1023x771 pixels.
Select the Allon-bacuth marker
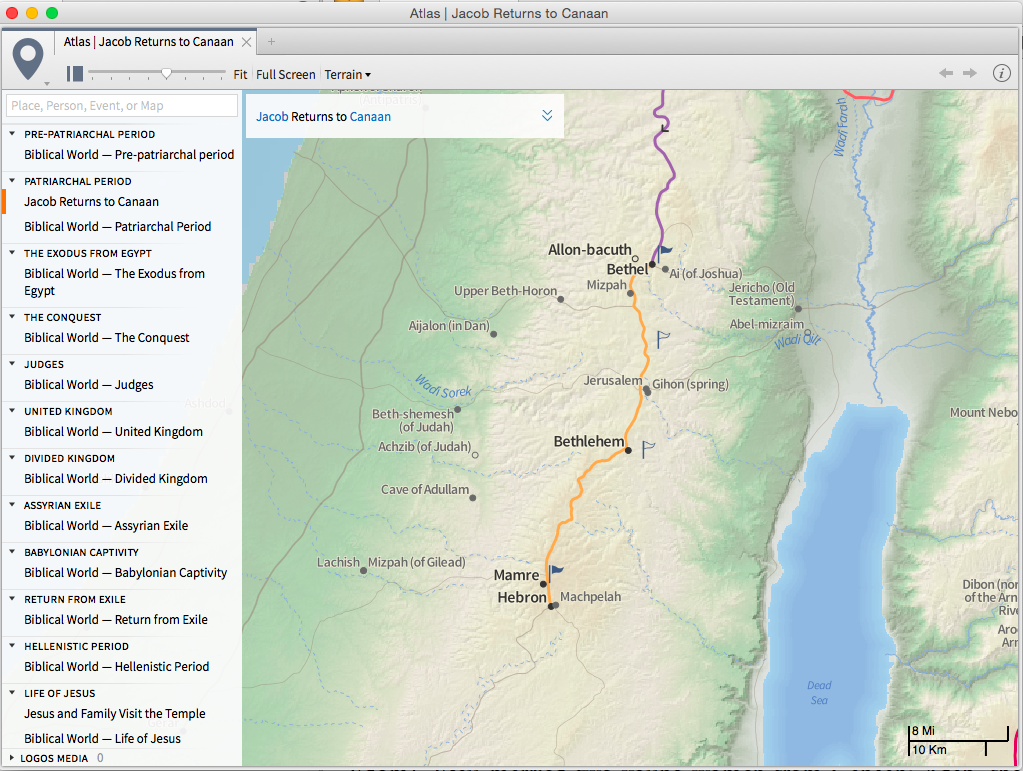point(635,259)
